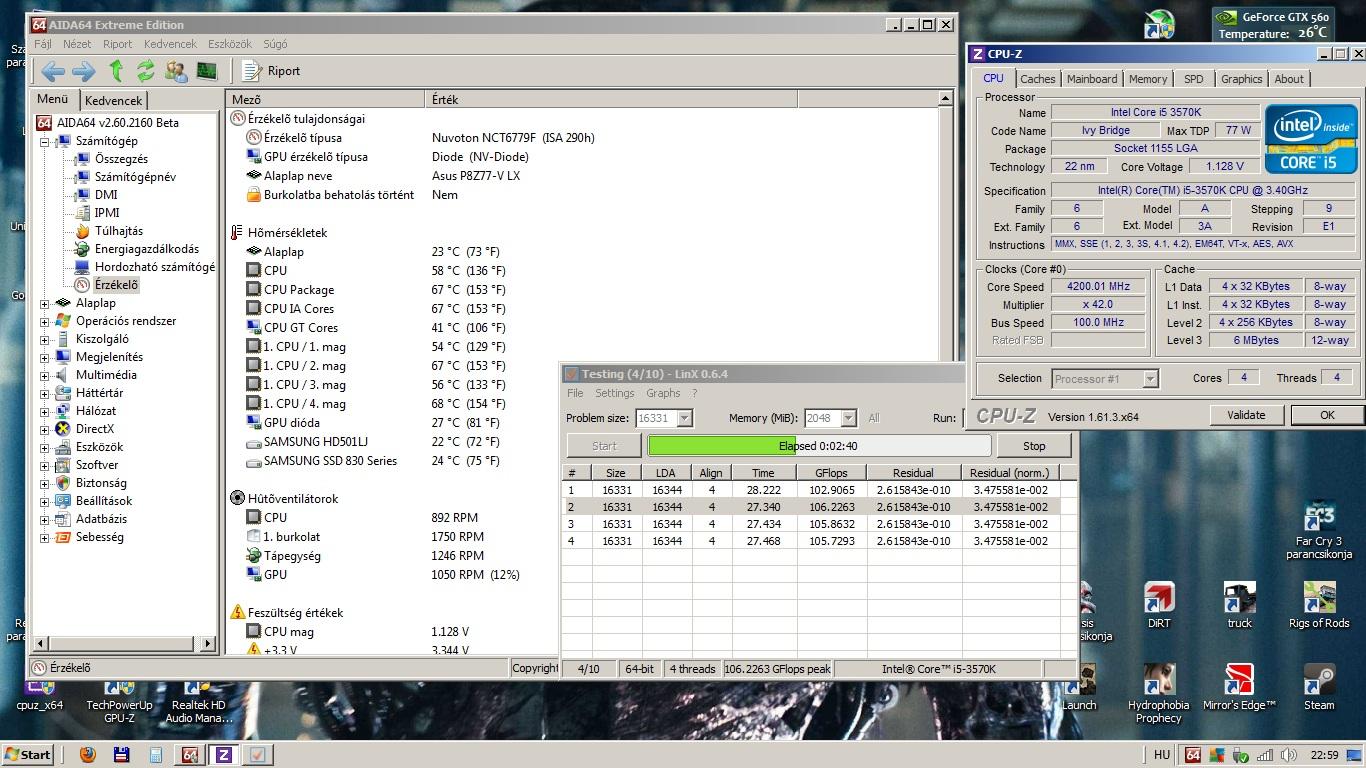Open the Eszközök menu in AIDA64
The width and height of the screenshot is (1366, 768).
coord(230,44)
